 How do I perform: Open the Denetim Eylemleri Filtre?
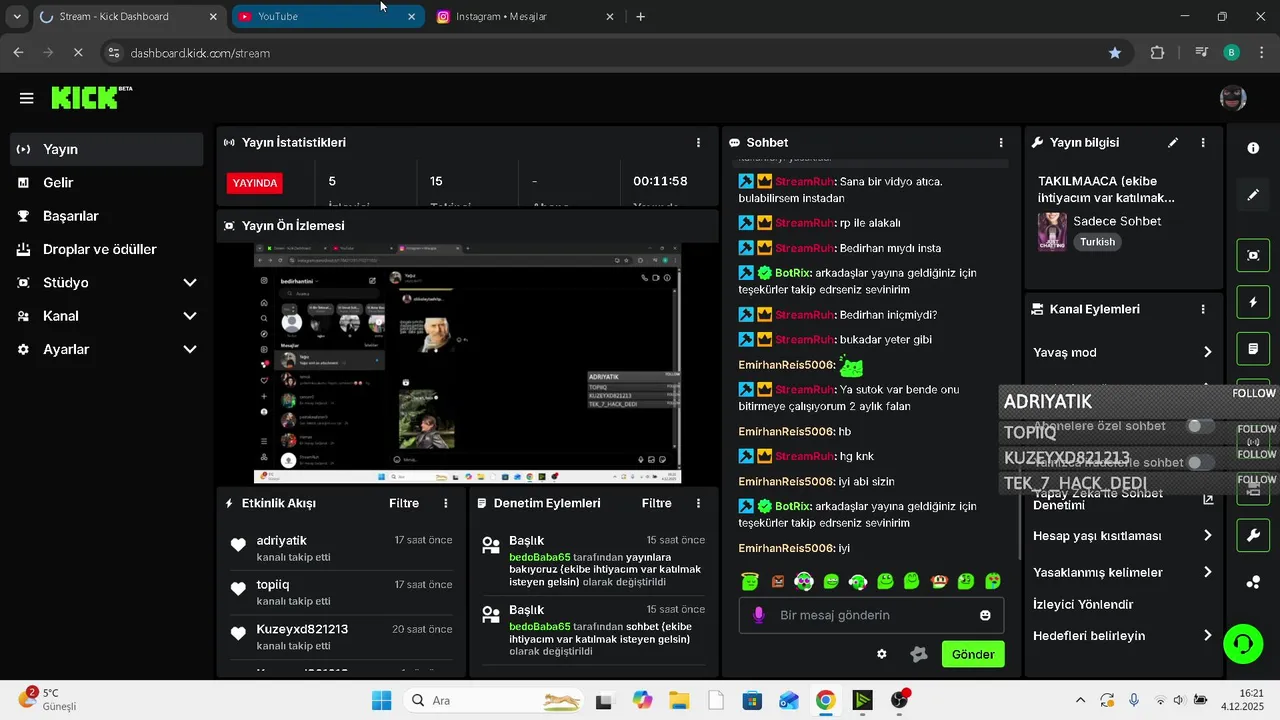pyautogui.click(x=657, y=503)
